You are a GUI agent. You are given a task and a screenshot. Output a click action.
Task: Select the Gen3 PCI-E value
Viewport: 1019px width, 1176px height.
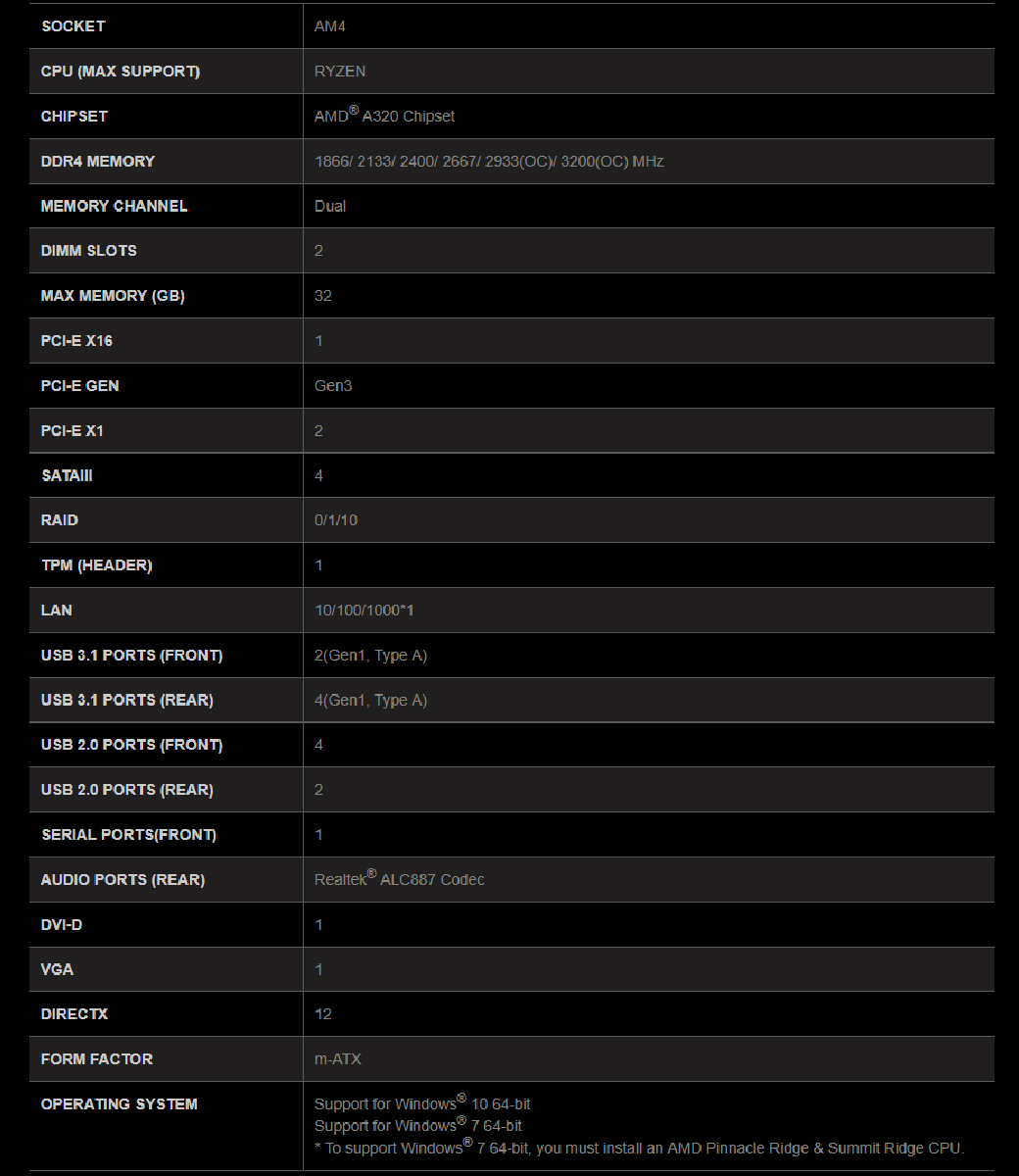333,386
